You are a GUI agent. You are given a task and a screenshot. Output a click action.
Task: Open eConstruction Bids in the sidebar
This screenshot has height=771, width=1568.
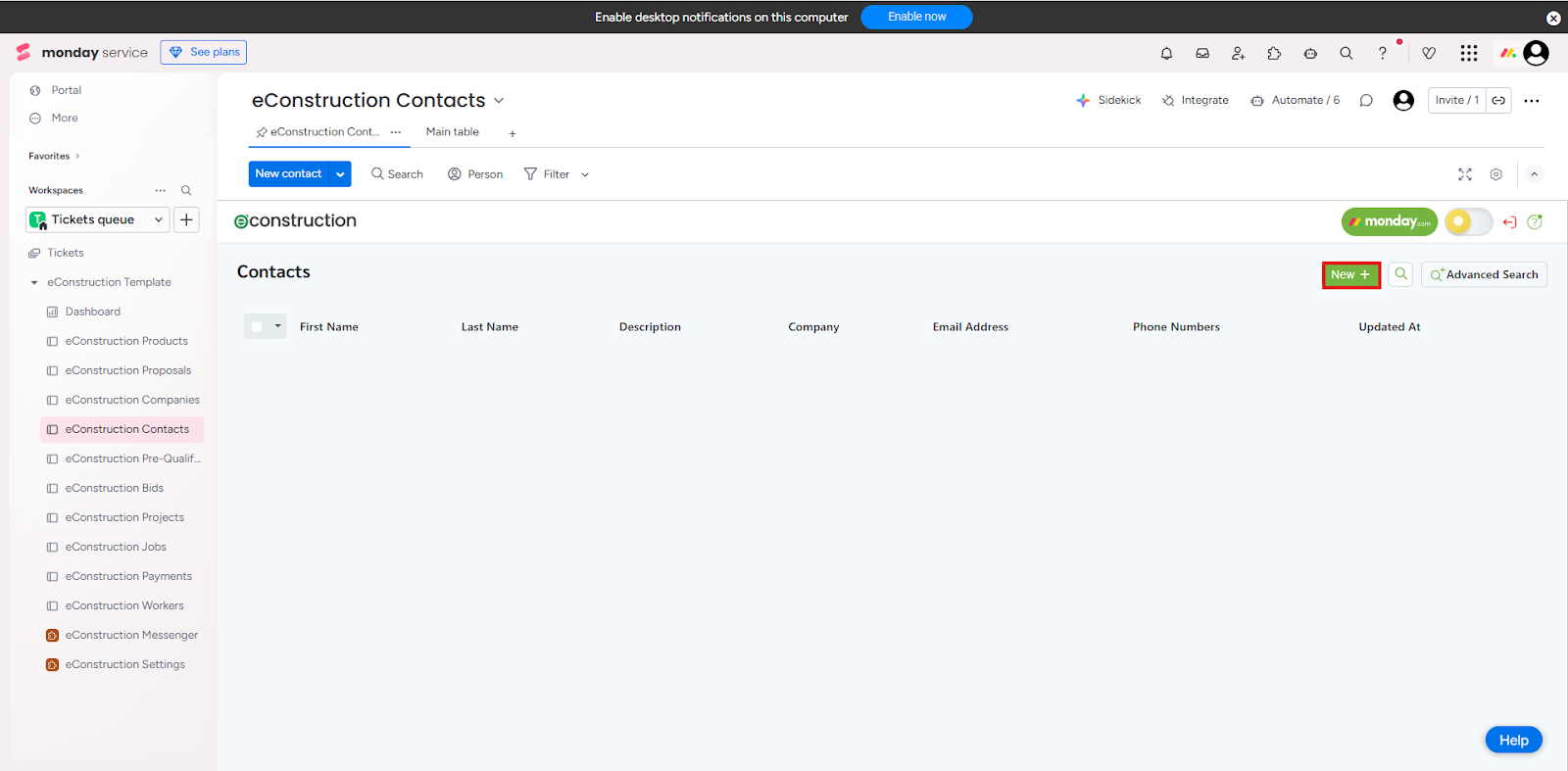[114, 488]
